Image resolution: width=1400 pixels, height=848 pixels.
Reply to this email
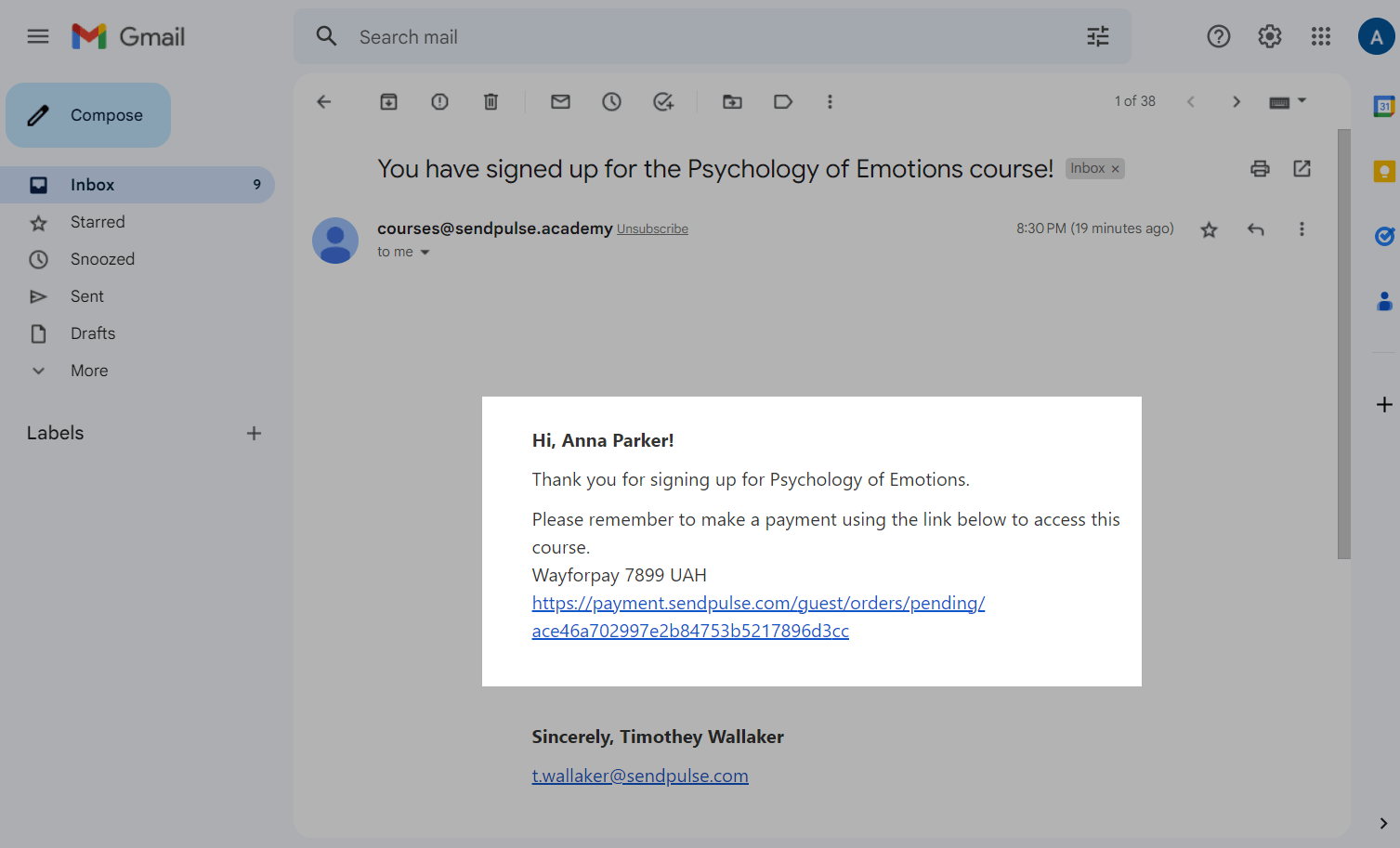click(1255, 229)
